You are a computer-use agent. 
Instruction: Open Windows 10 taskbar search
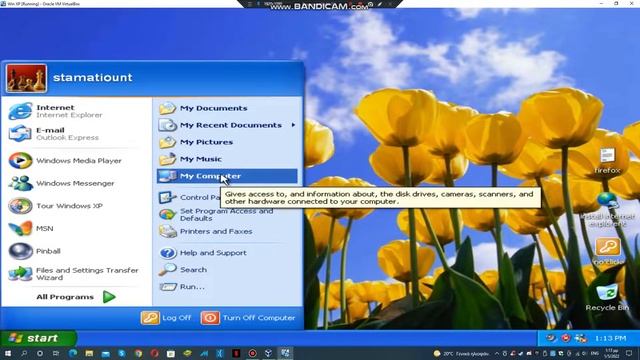tap(24, 353)
